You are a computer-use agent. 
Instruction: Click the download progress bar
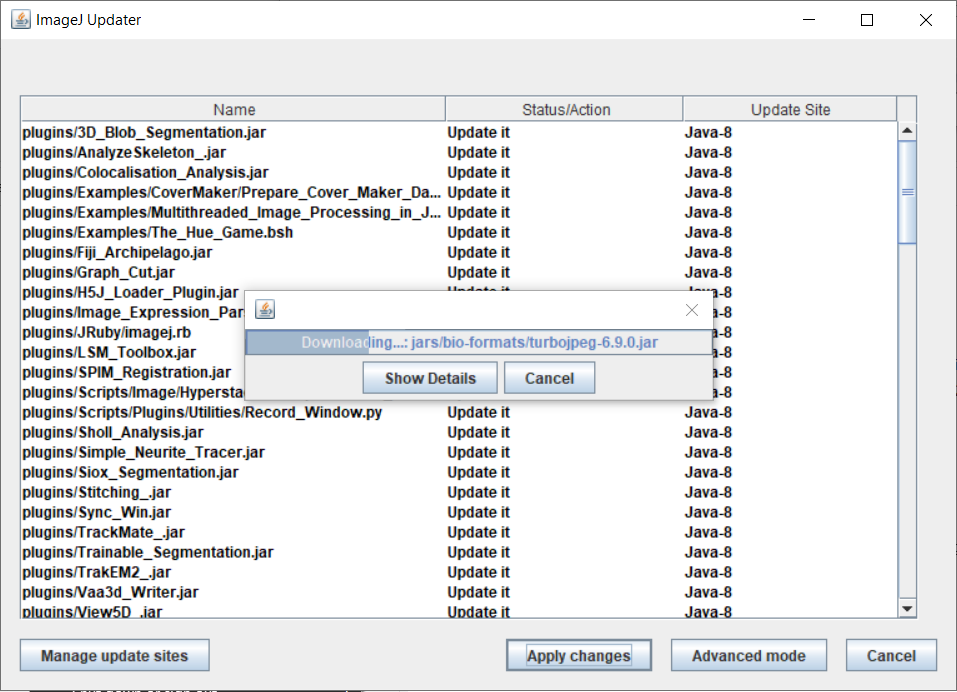[479, 342]
